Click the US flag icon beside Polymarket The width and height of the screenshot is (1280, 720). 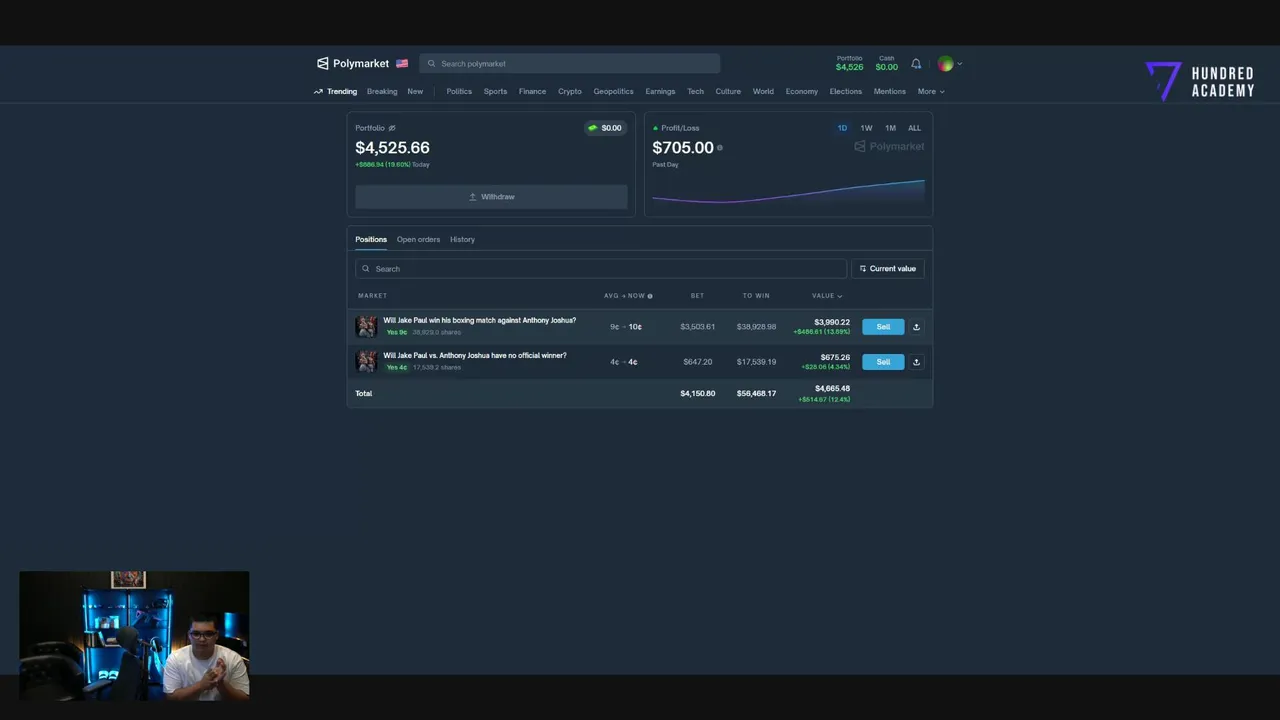click(402, 63)
